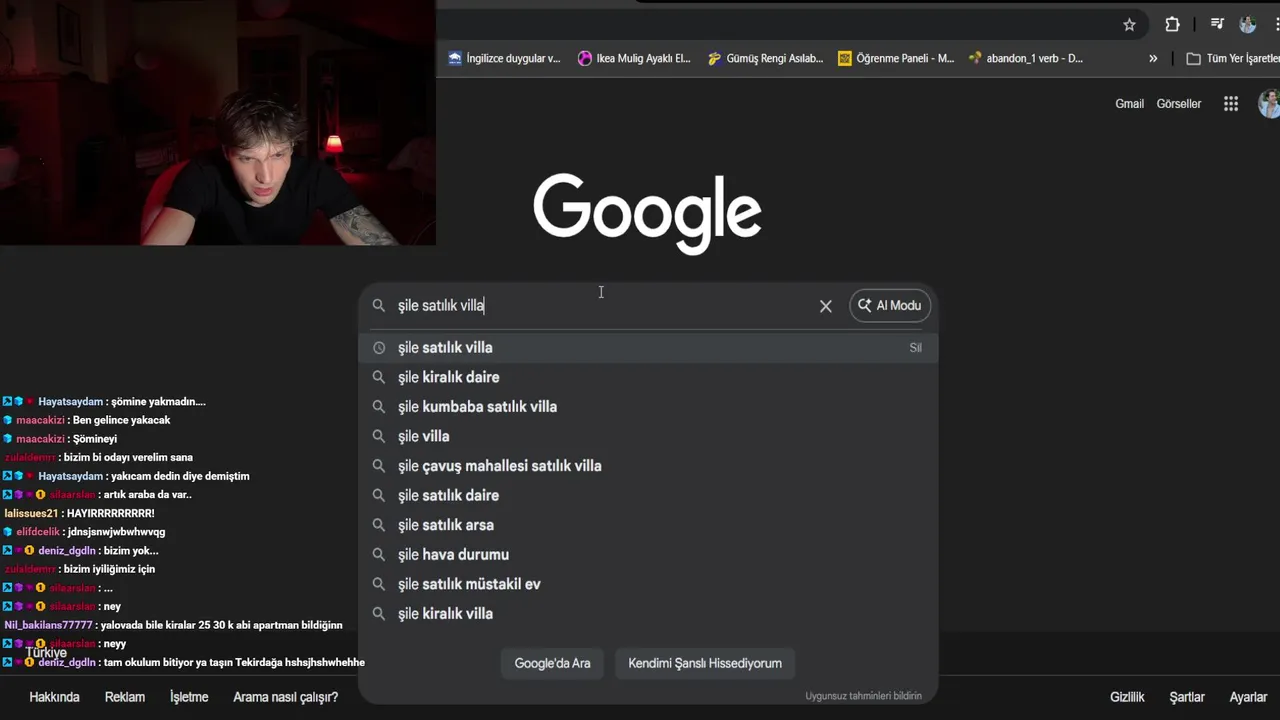
Task: Click chat message Ben gelince yakacak
Action: coord(121,420)
